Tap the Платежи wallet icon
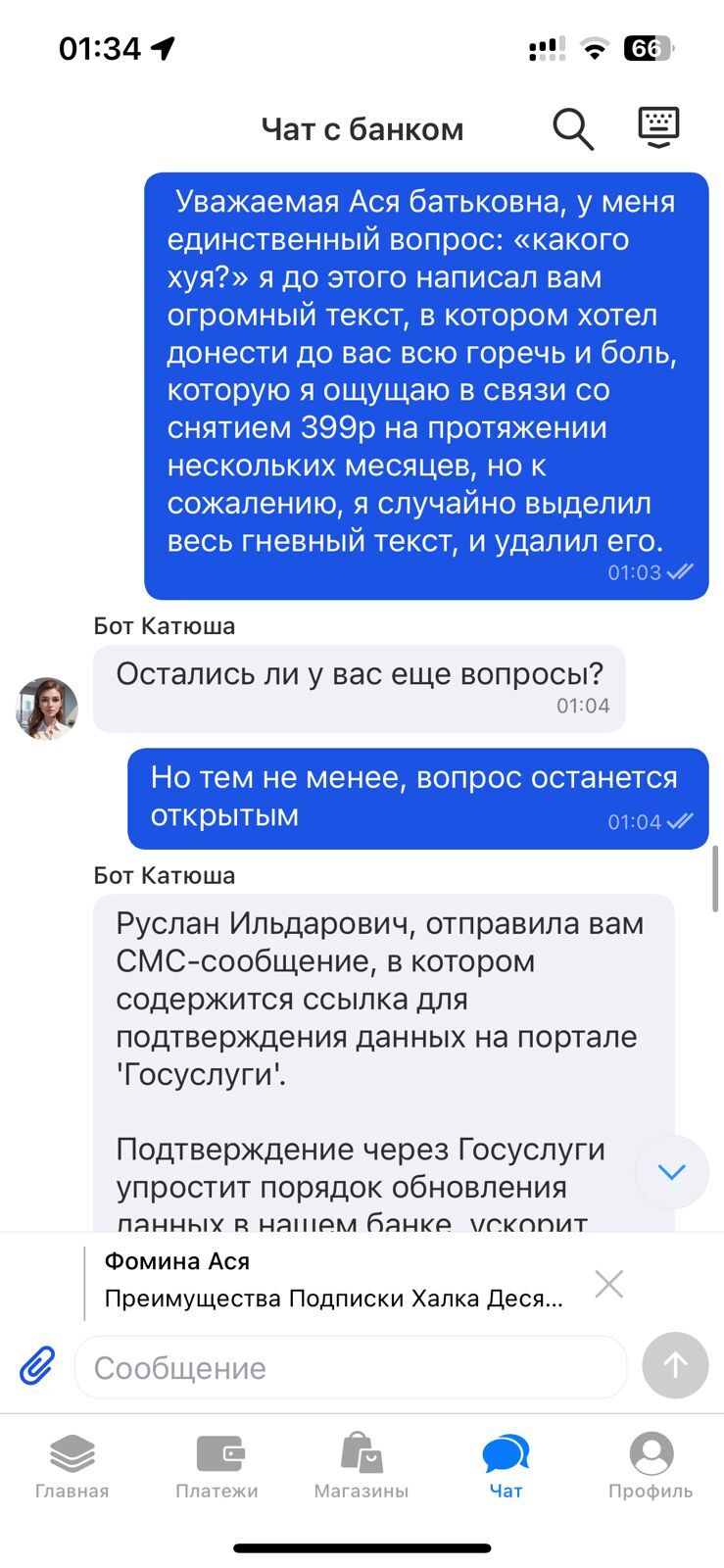Image resolution: width=724 pixels, height=1568 pixels. pos(219,1453)
